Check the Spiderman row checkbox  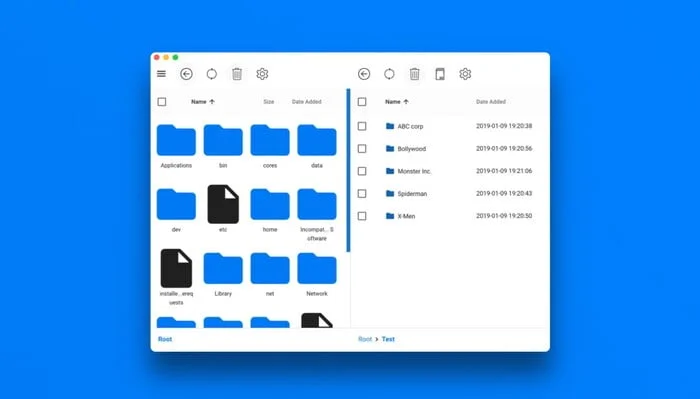coord(362,194)
